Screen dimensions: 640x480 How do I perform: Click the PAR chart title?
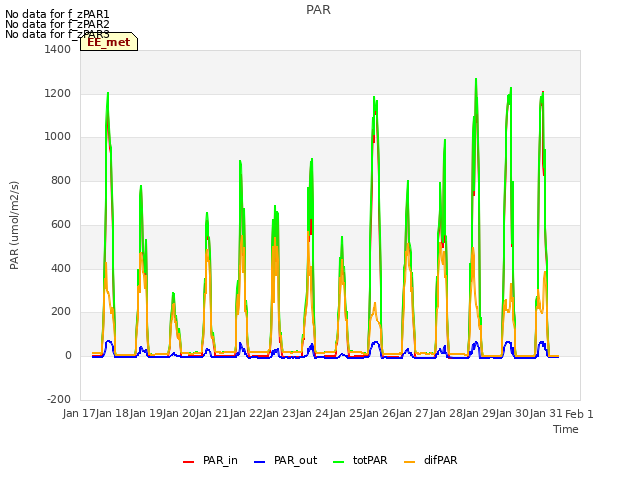tap(318, 10)
